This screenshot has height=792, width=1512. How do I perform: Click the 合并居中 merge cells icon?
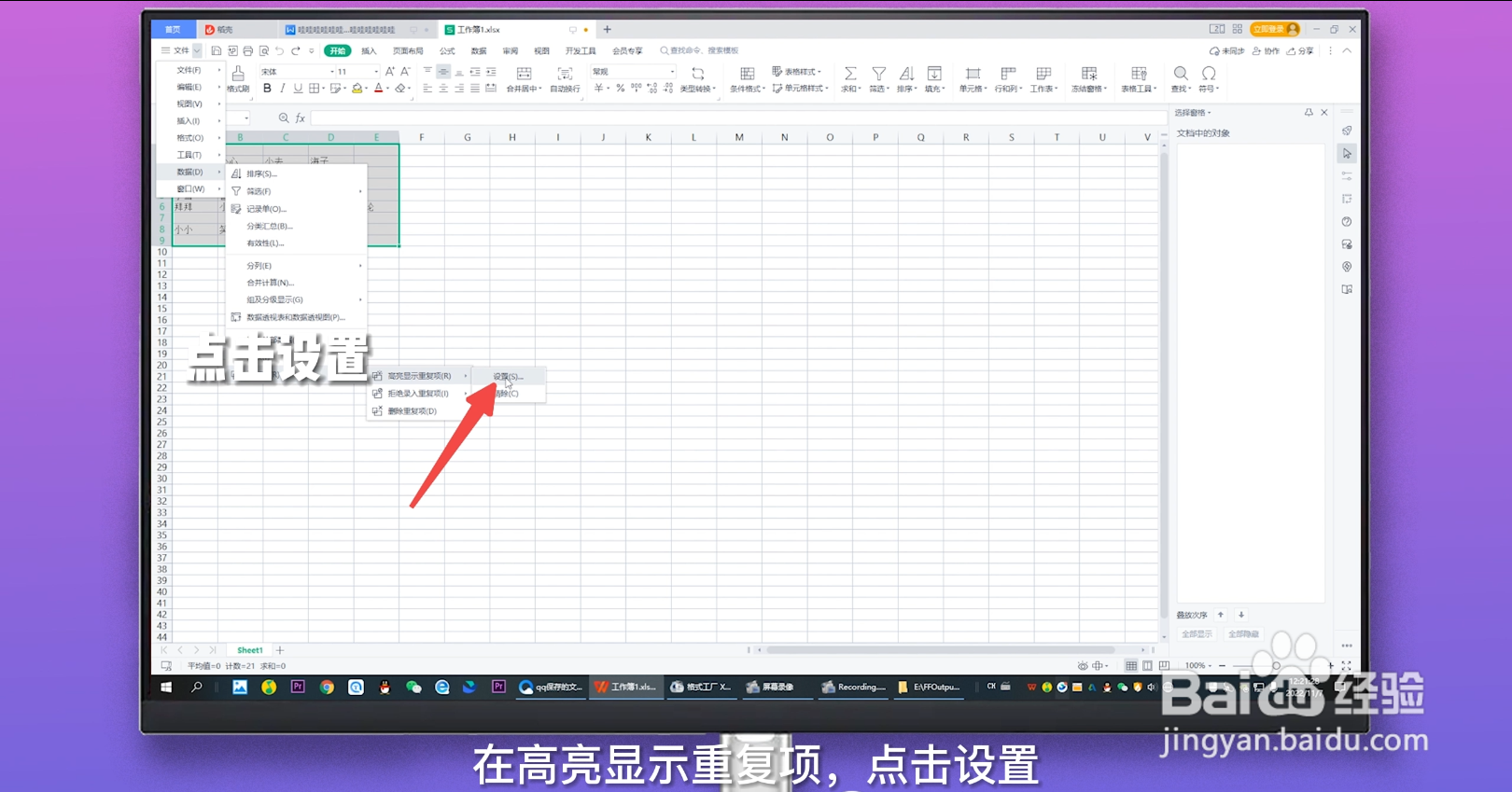(524, 74)
